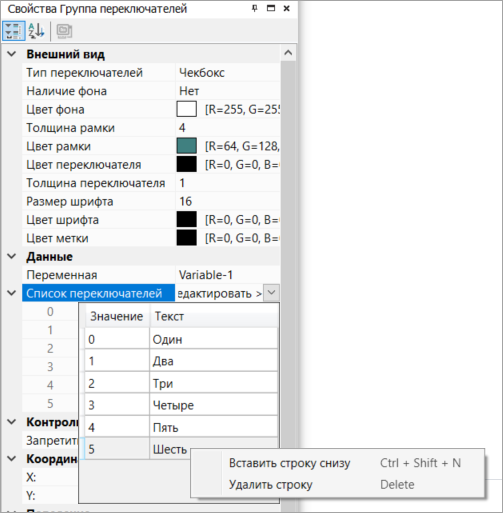Image resolution: width=503 pixels, height=513 pixels.
Task: Collapse the Список переключателей tree node
Action: click(x=12, y=293)
